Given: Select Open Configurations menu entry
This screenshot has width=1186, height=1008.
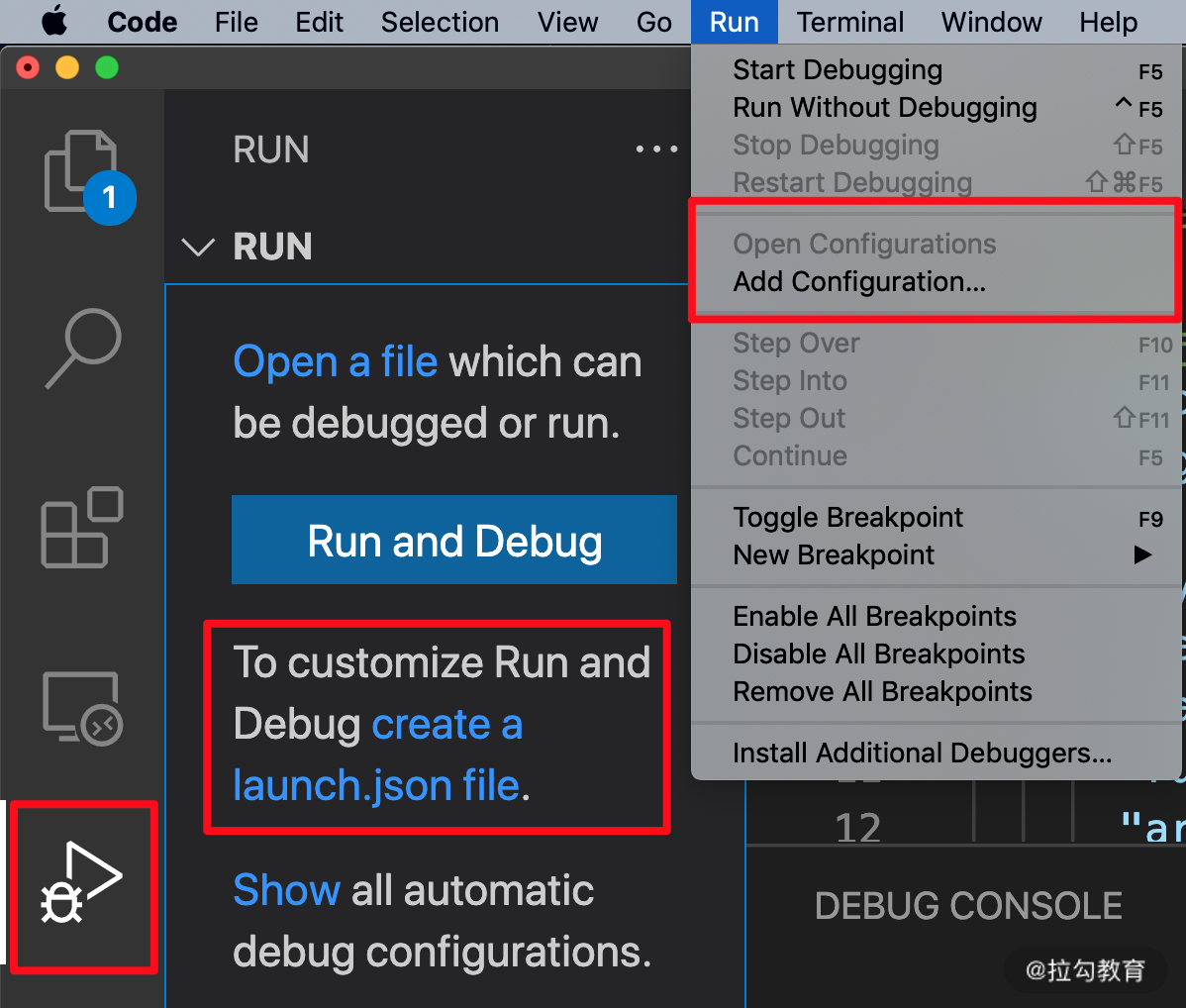Looking at the screenshot, I should coord(937,244).
